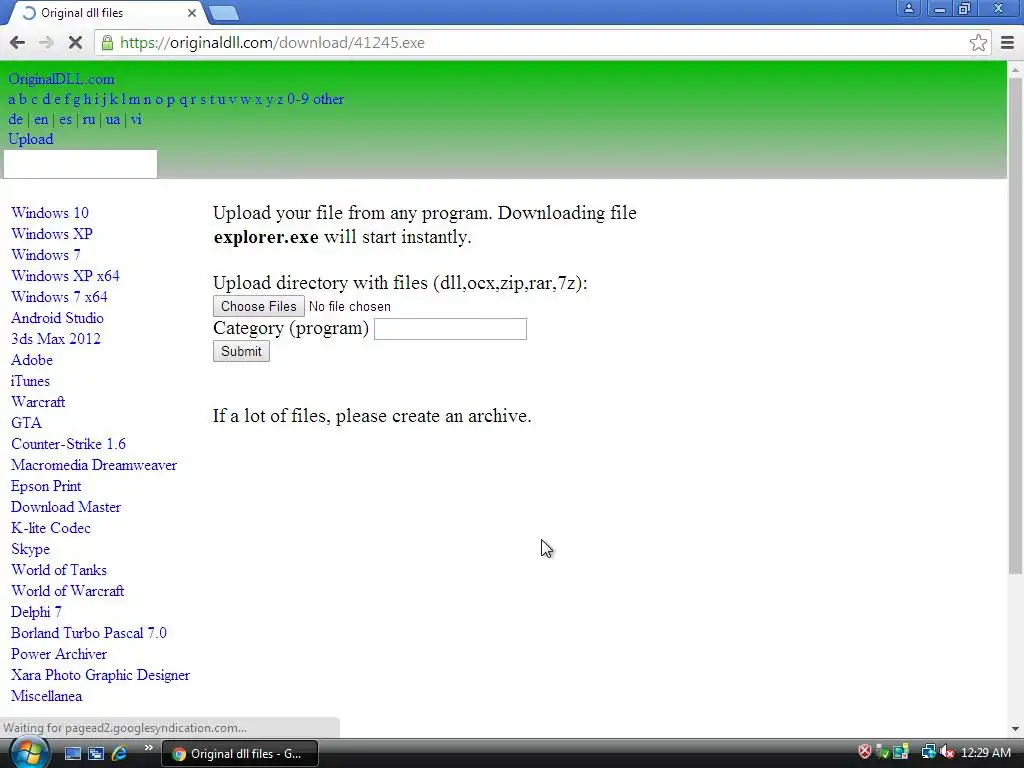Go back using the browser back arrow

click(18, 42)
